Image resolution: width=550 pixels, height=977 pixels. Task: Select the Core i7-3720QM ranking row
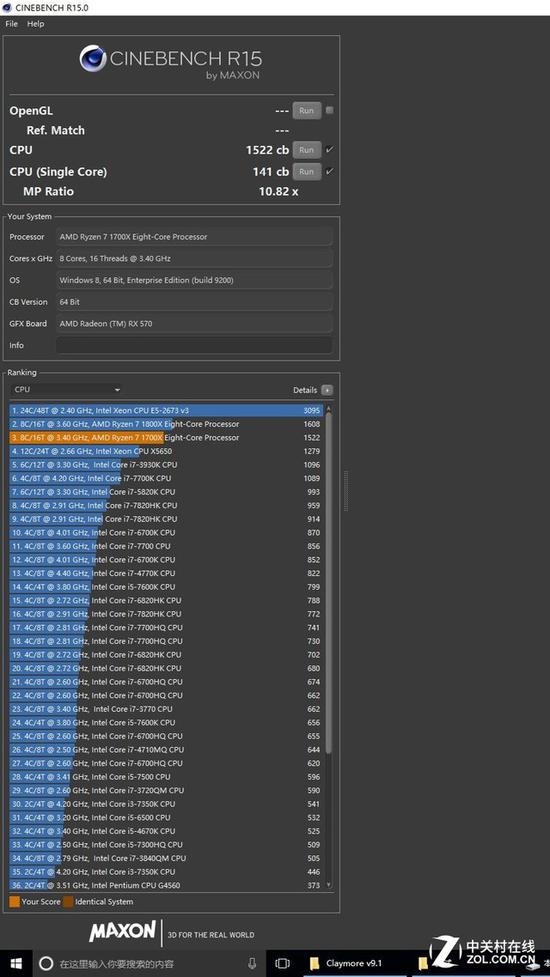[x=166, y=791]
